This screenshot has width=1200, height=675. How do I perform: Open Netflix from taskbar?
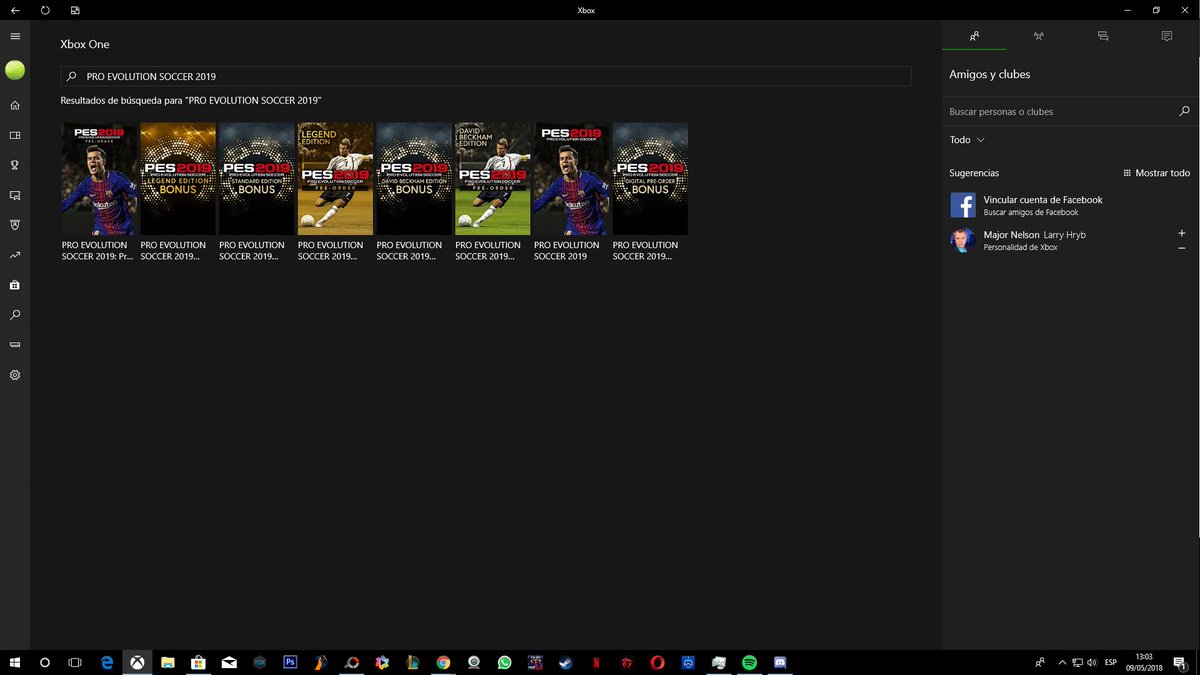tap(596, 662)
